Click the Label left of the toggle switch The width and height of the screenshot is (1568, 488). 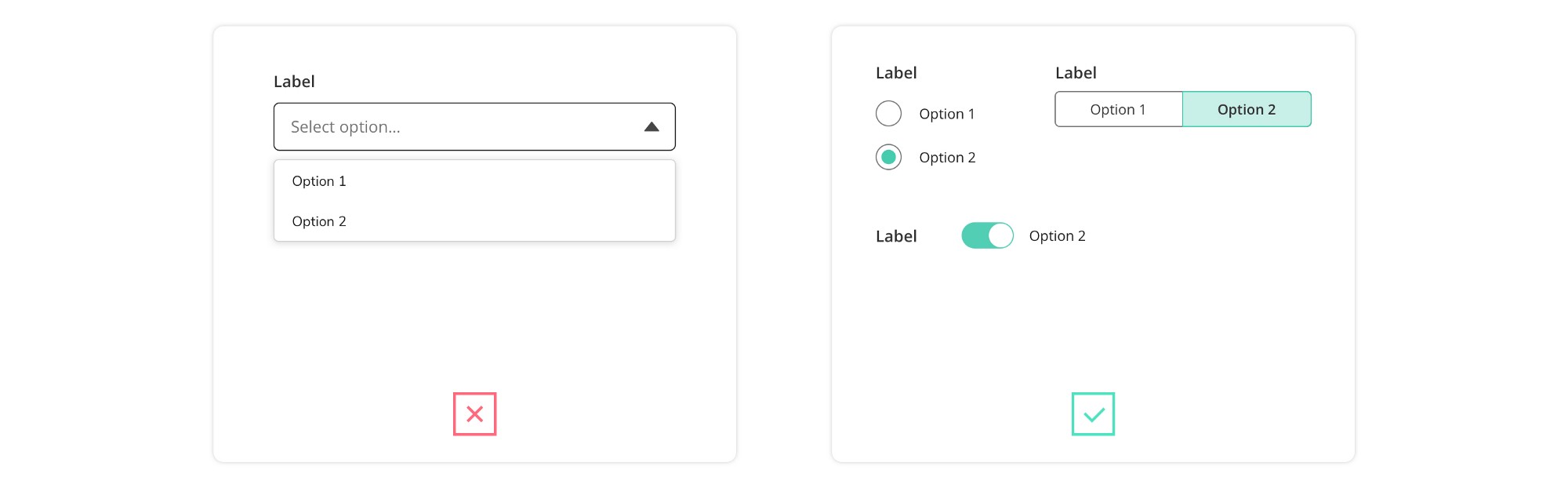coord(896,236)
